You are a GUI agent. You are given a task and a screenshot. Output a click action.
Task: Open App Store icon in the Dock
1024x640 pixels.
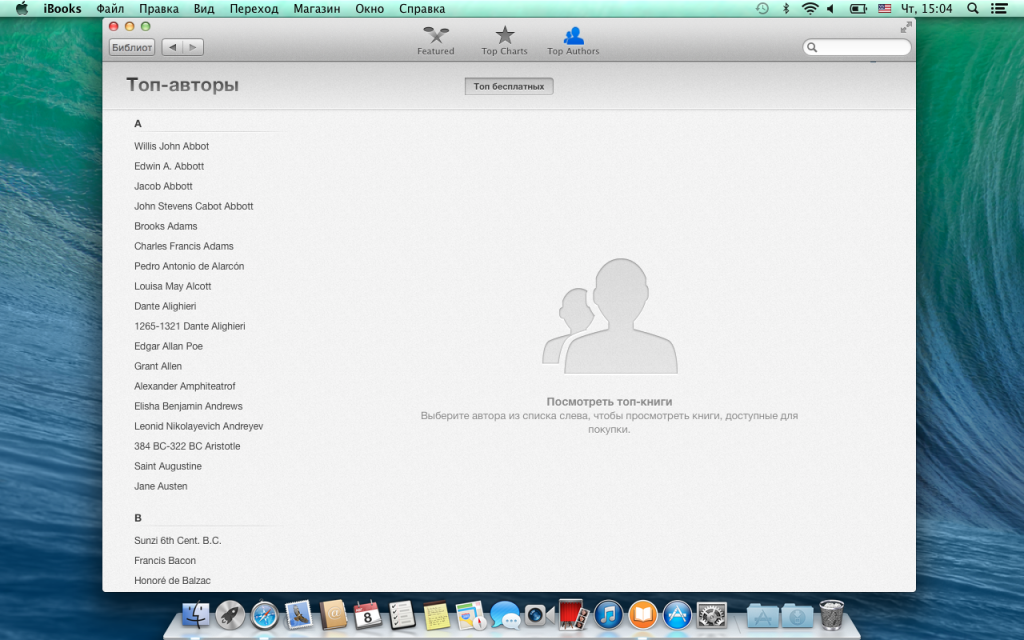click(x=677, y=615)
